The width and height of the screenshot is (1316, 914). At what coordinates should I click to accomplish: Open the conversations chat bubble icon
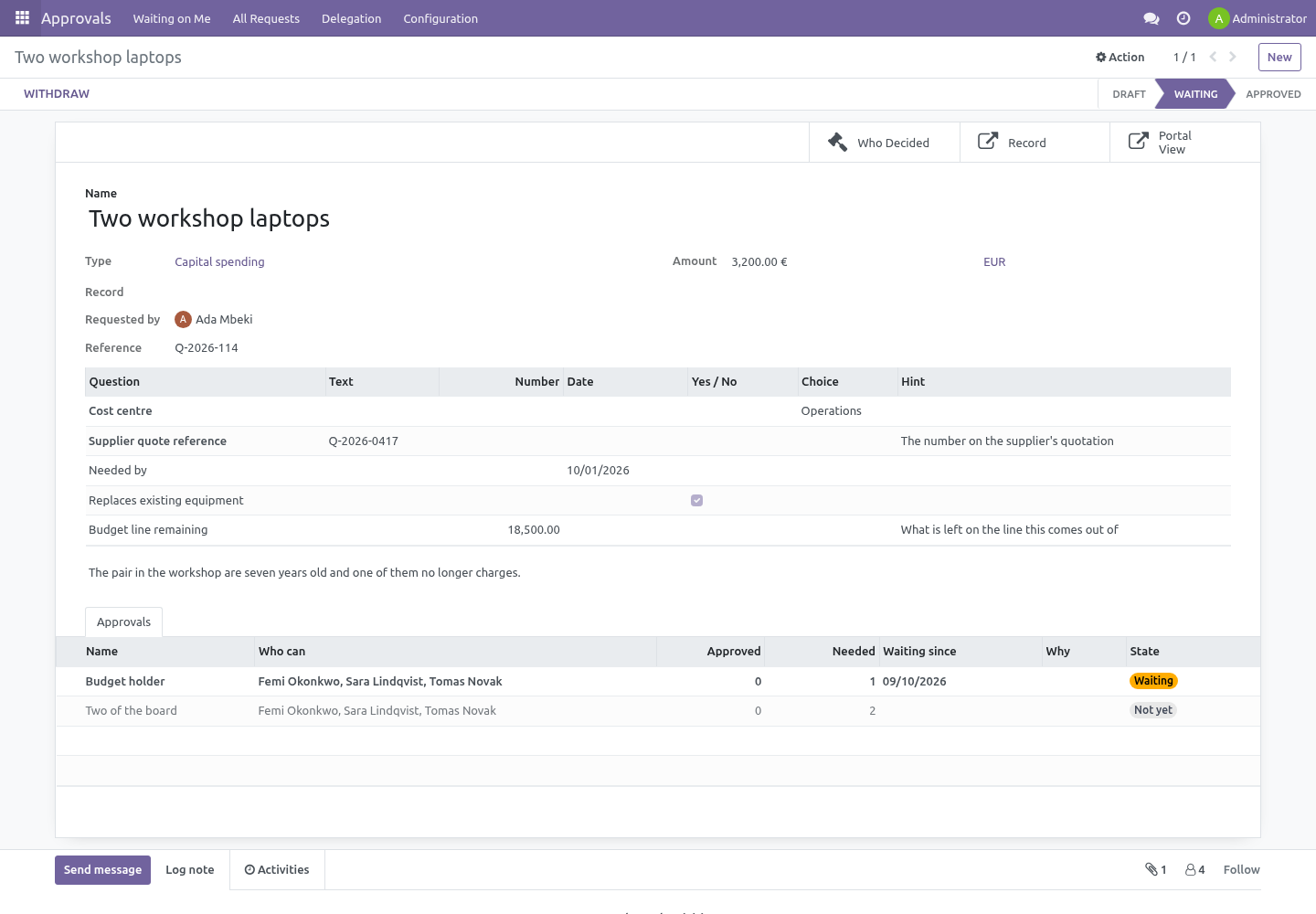pos(1151,18)
